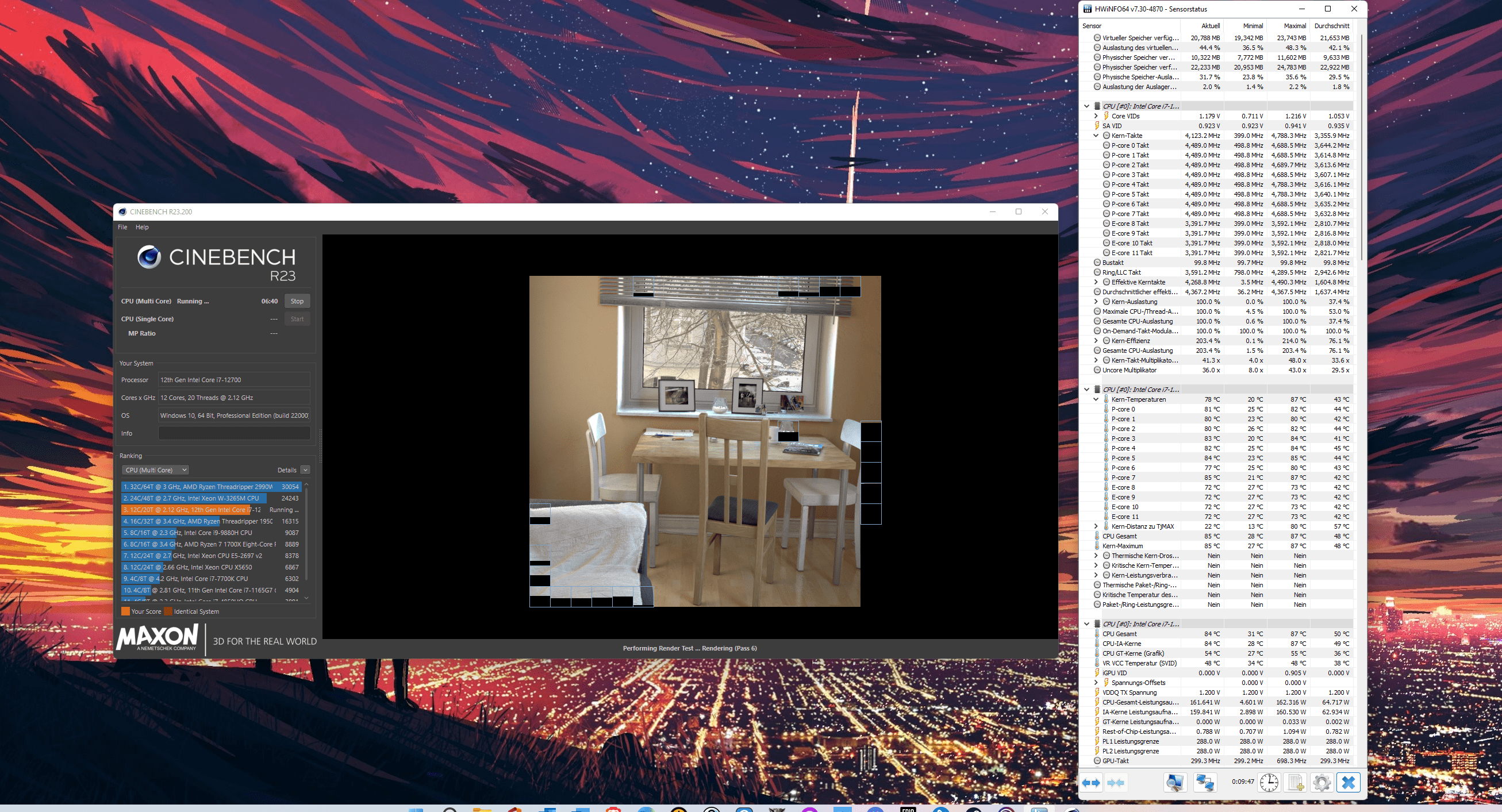The image size is (1502, 812).
Task: Click the Info text field
Action: coord(234,433)
